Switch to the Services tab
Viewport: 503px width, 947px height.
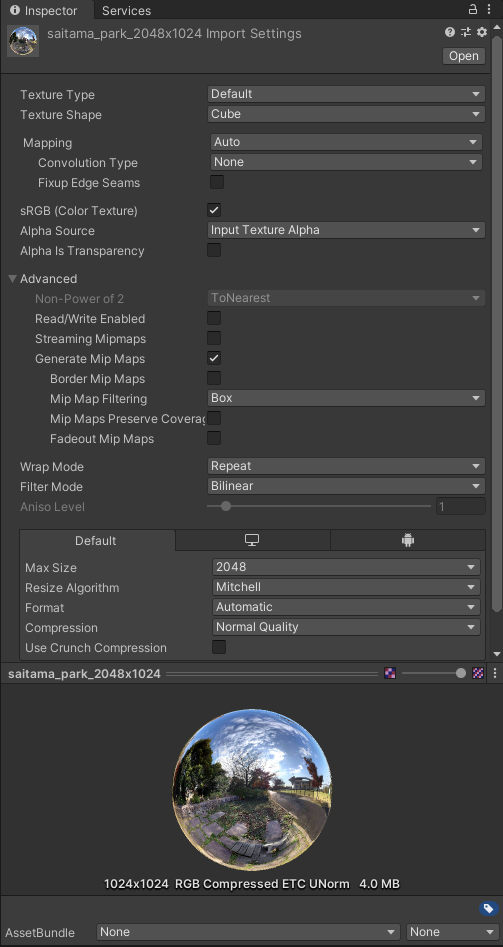click(126, 10)
